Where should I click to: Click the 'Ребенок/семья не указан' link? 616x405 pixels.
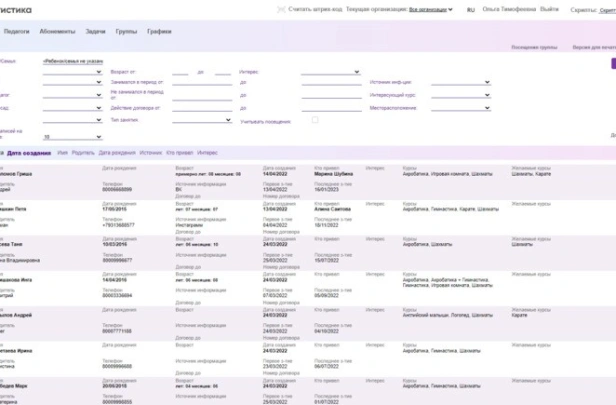(71, 61)
